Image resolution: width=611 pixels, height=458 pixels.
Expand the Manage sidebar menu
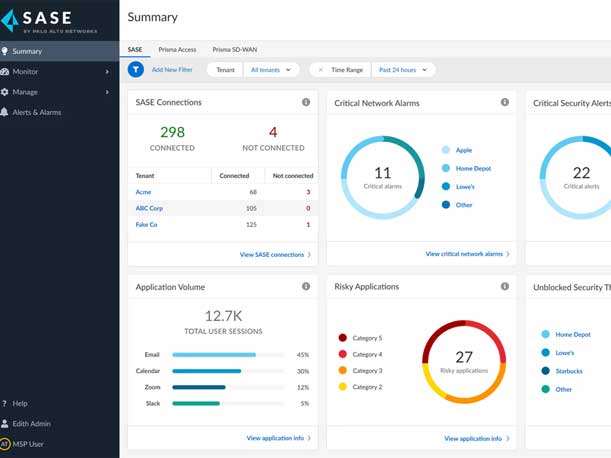coord(60,92)
